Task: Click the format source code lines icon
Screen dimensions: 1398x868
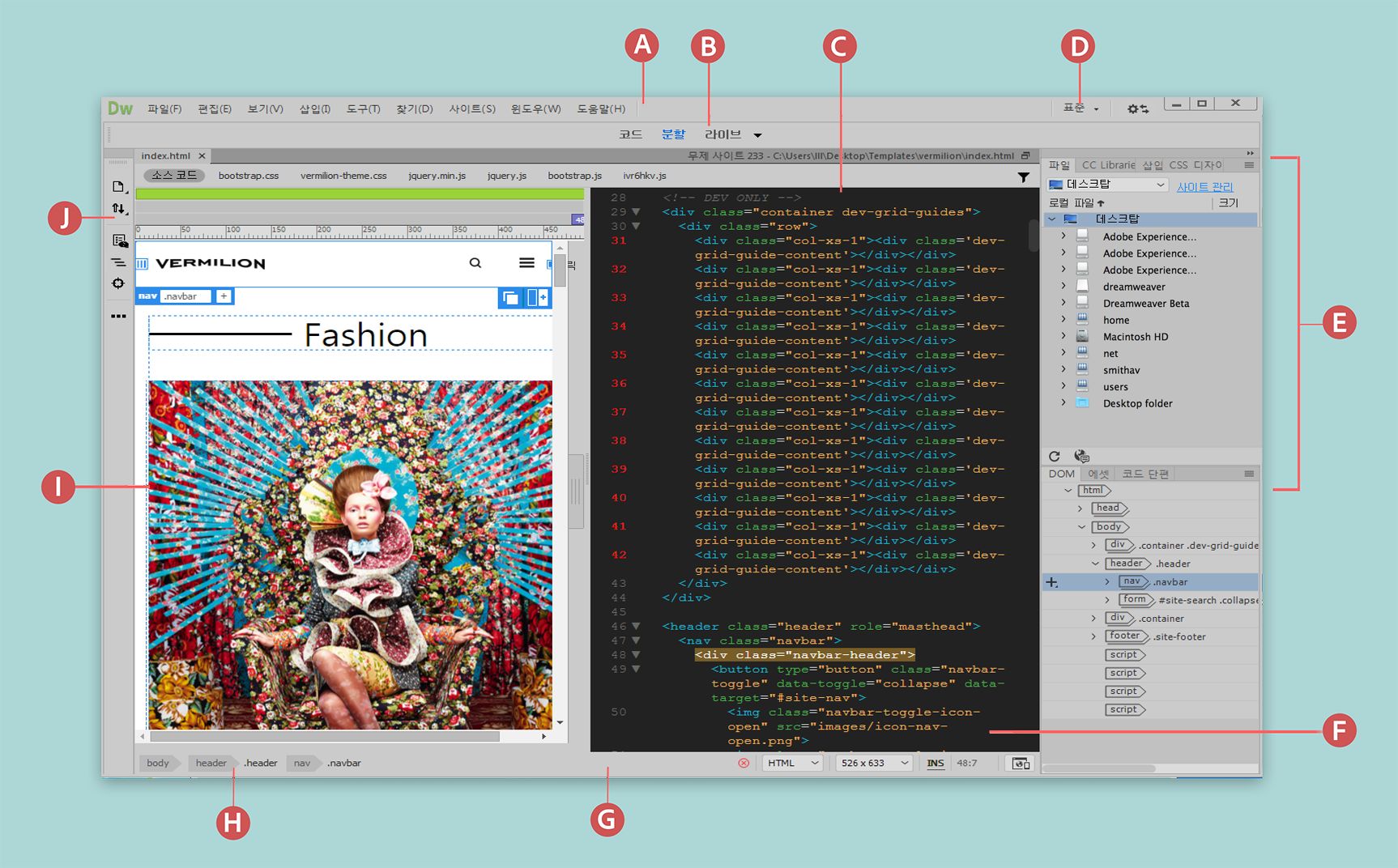Action: pyautogui.click(x=118, y=262)
